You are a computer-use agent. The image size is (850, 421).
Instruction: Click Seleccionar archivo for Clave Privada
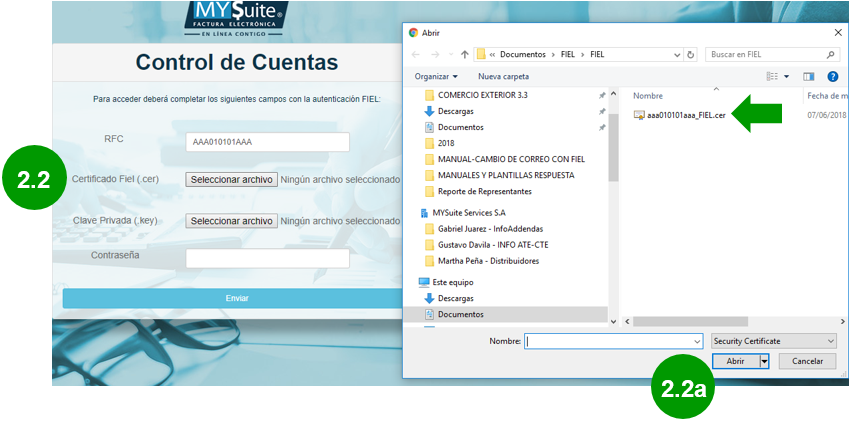[x=231, y=221]
